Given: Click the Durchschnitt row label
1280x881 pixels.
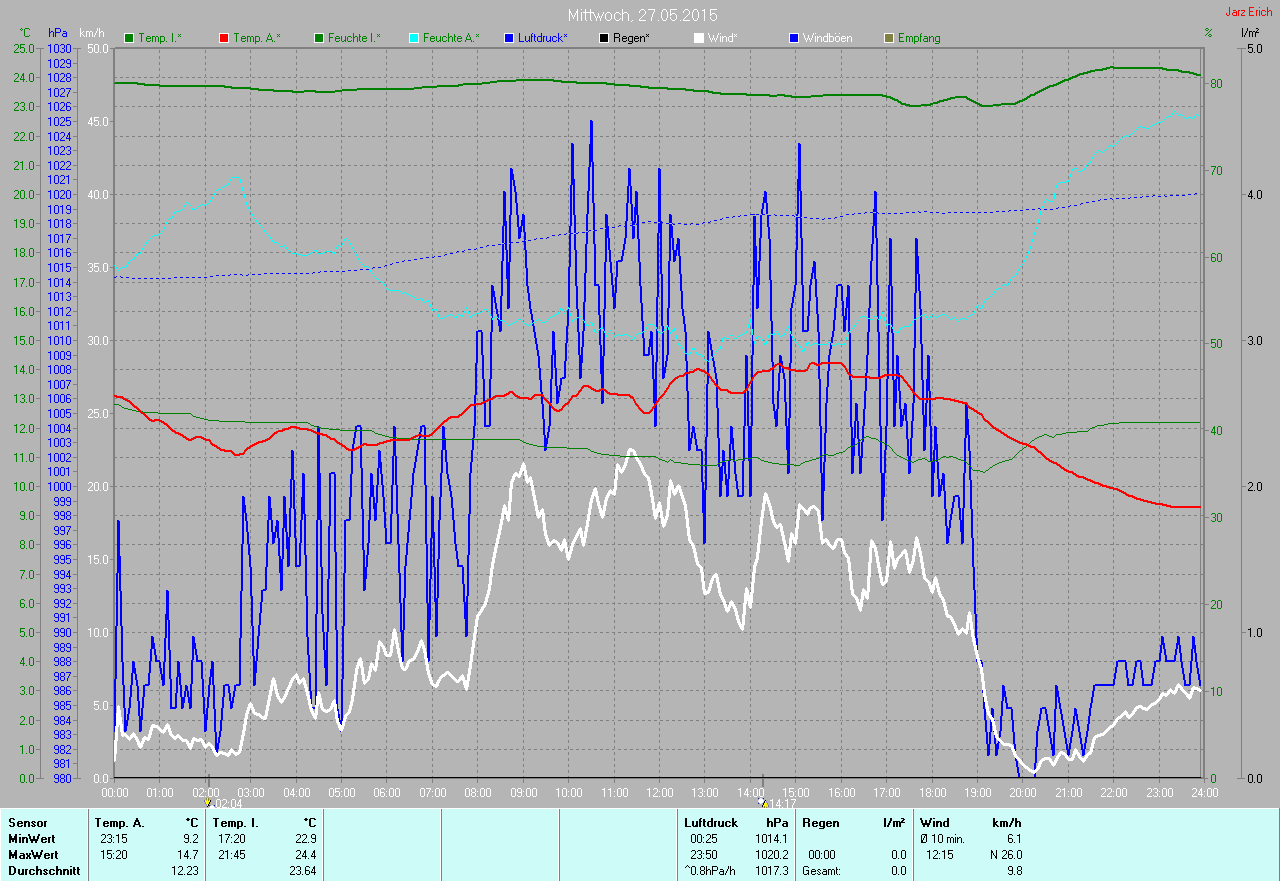Looking at the screenshot, I should tap(40, 871).
